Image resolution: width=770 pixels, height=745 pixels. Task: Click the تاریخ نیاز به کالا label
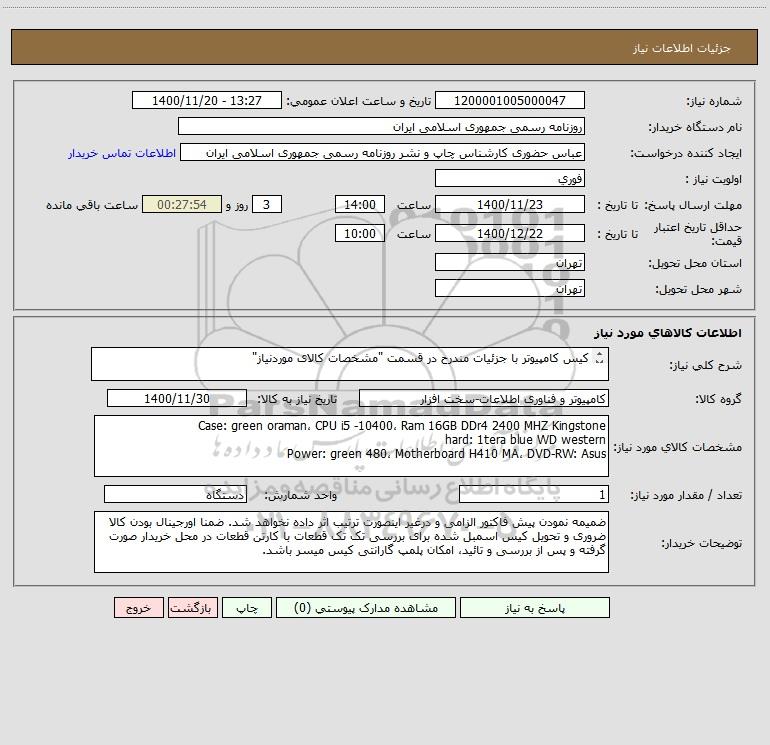click(x=297, y=399)
